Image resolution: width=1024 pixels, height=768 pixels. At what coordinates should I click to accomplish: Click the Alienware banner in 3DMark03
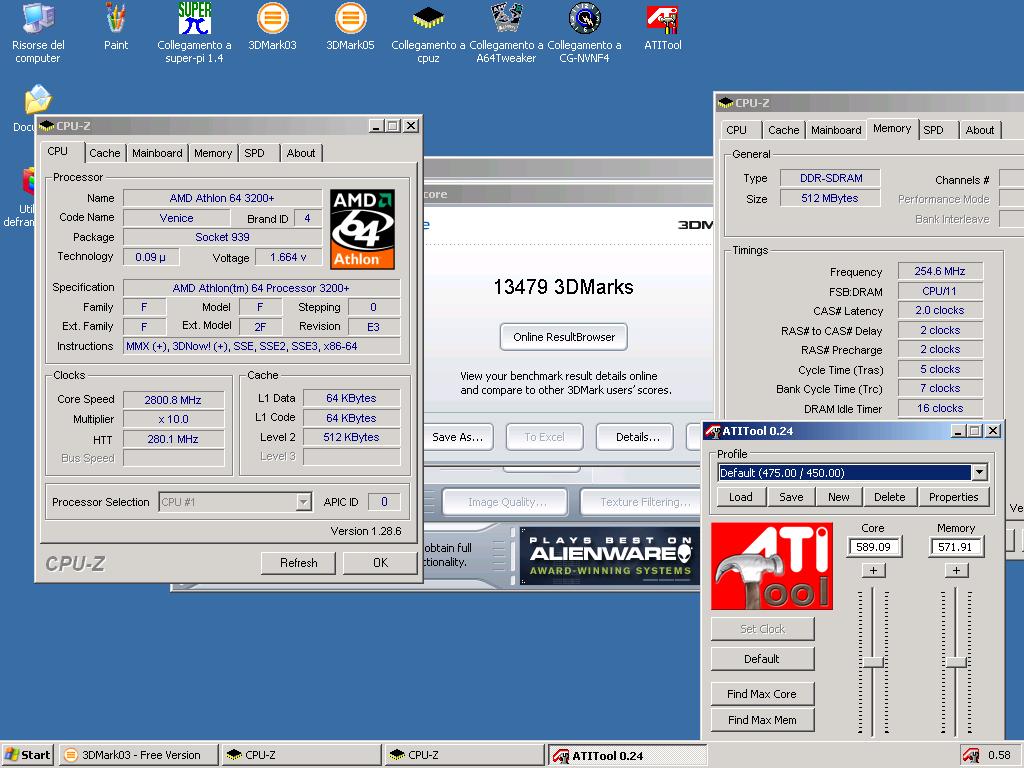pyautogui.click(x=609, y=556)
